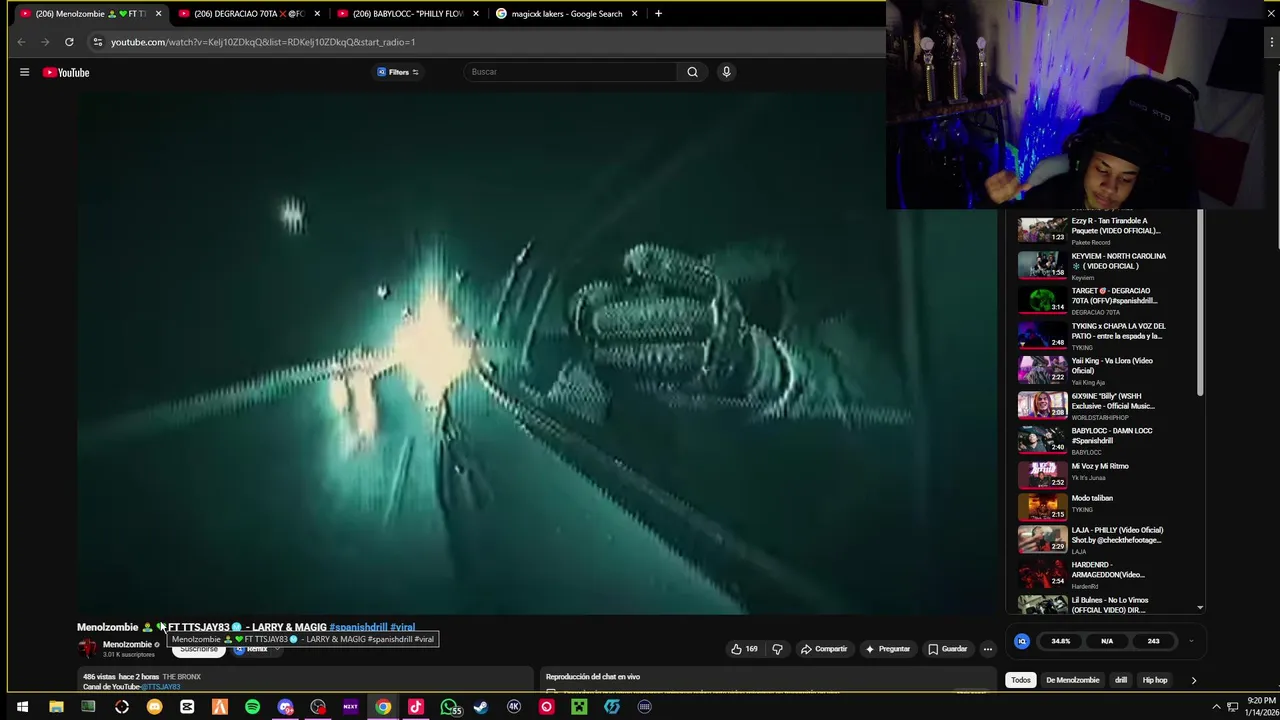Viewport: 1280px width, 720px height.
Task: Select the Todos filter chip
Action: 1021,680
